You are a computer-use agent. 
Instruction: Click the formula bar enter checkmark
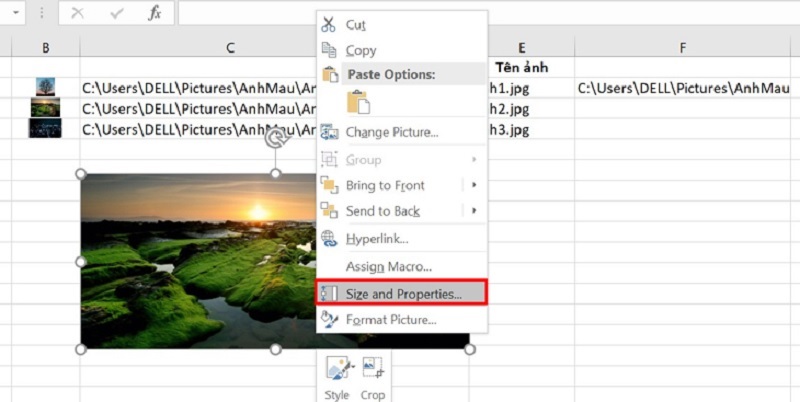pyautogui.click(x=116, y=13)
